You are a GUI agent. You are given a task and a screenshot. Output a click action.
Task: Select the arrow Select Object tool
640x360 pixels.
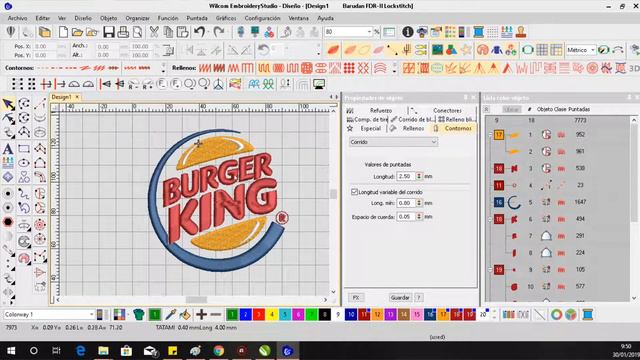tap(8, 104)
